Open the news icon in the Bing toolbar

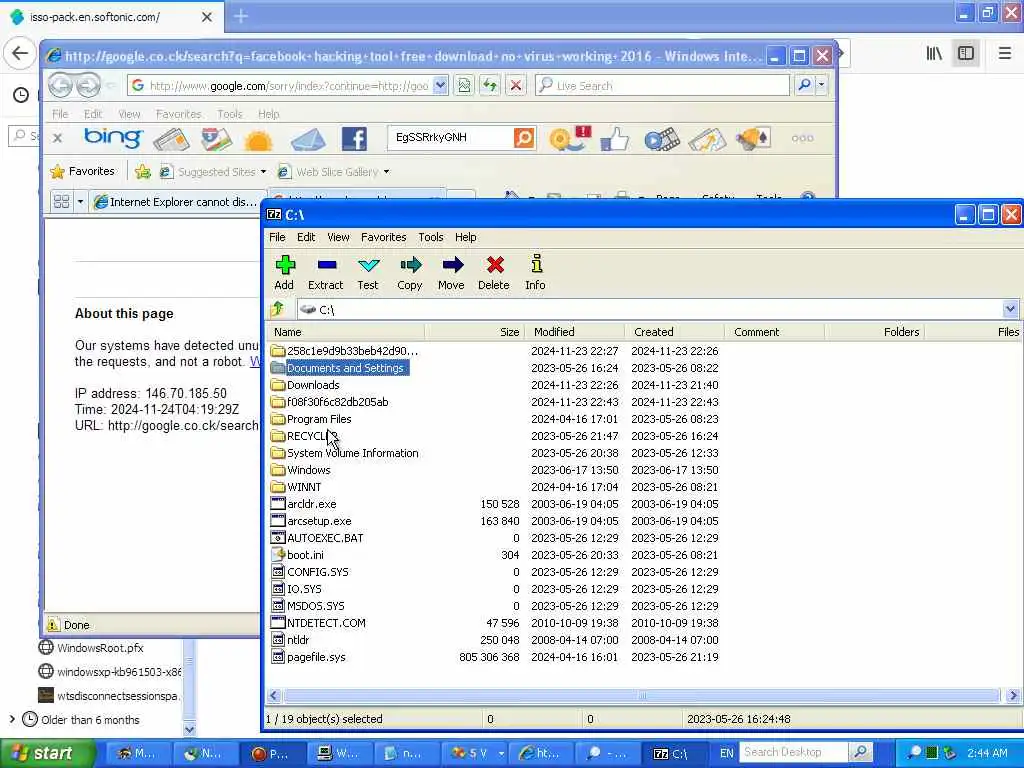171,138
